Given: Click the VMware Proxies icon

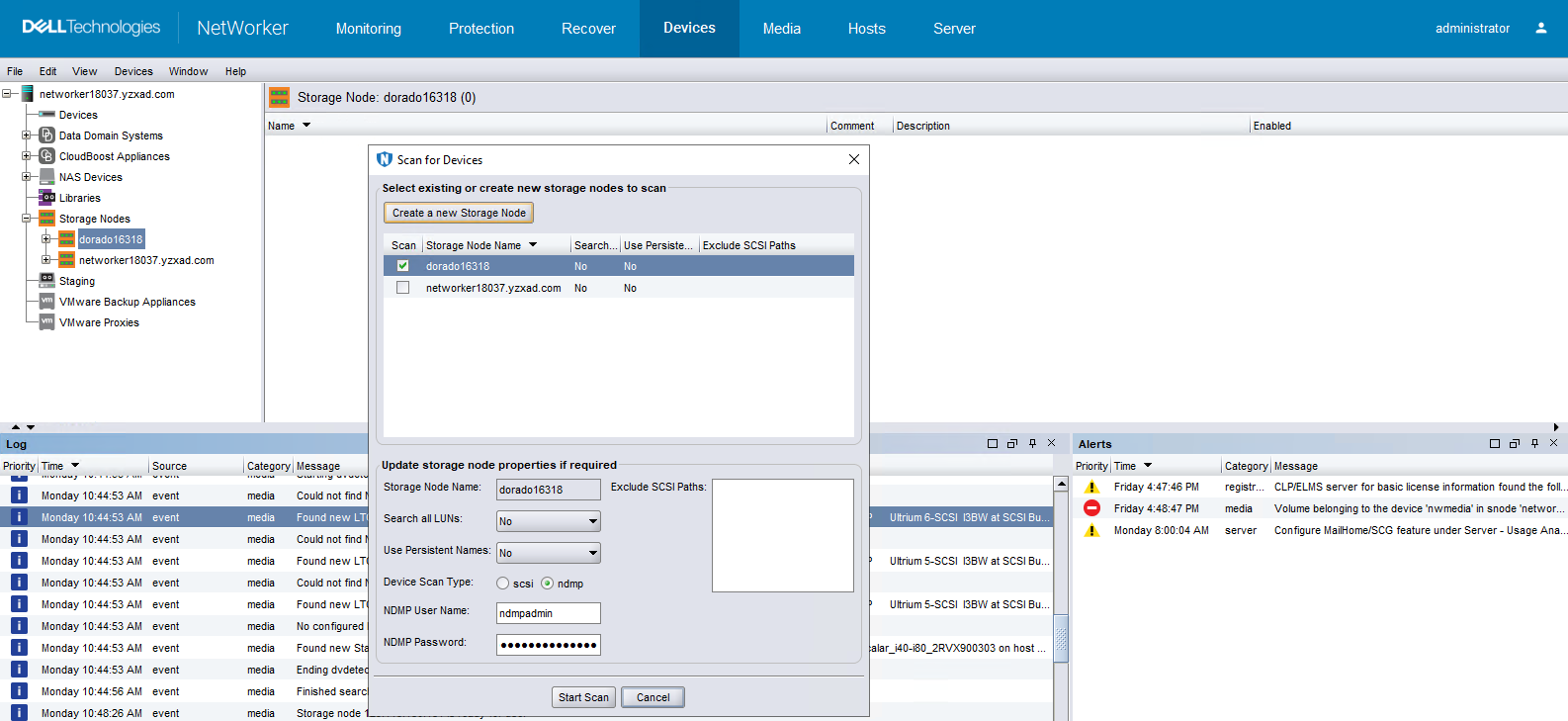Looking at the screenshot, I should (x=46, y=322).
